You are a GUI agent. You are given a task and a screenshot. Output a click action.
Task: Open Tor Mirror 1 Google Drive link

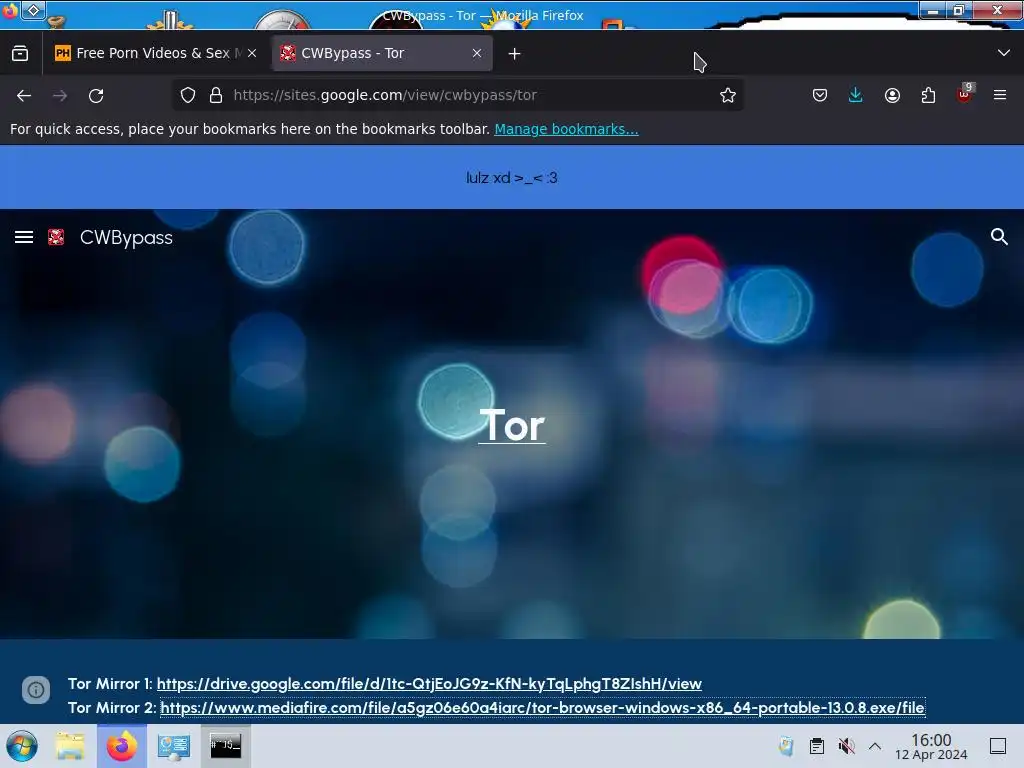[x=429, y=684]
